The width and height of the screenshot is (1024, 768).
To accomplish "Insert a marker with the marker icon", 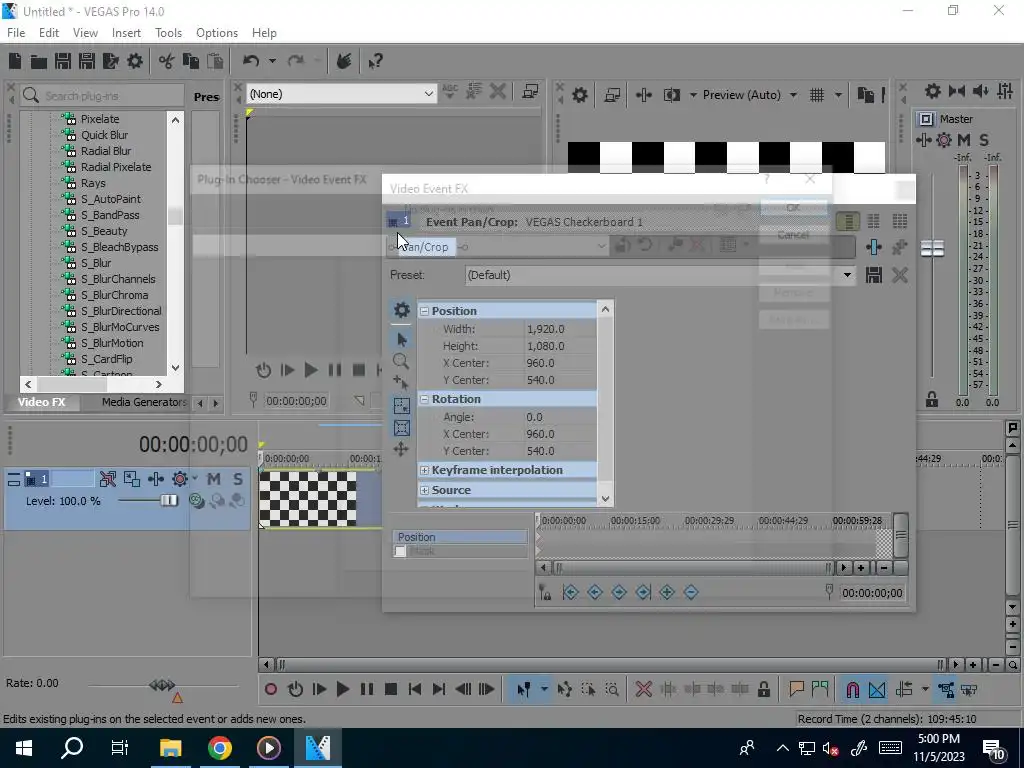I will click(x=796, y=689).
